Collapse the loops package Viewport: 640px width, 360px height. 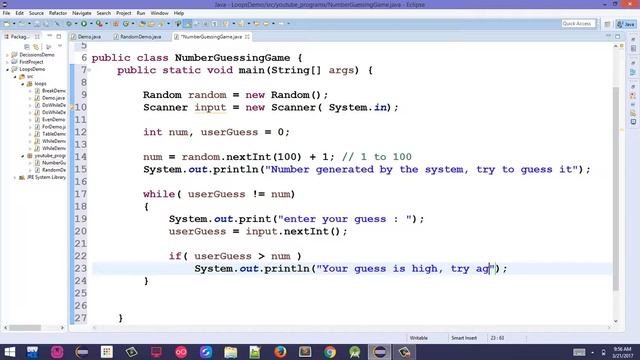(x=23, y=84)
